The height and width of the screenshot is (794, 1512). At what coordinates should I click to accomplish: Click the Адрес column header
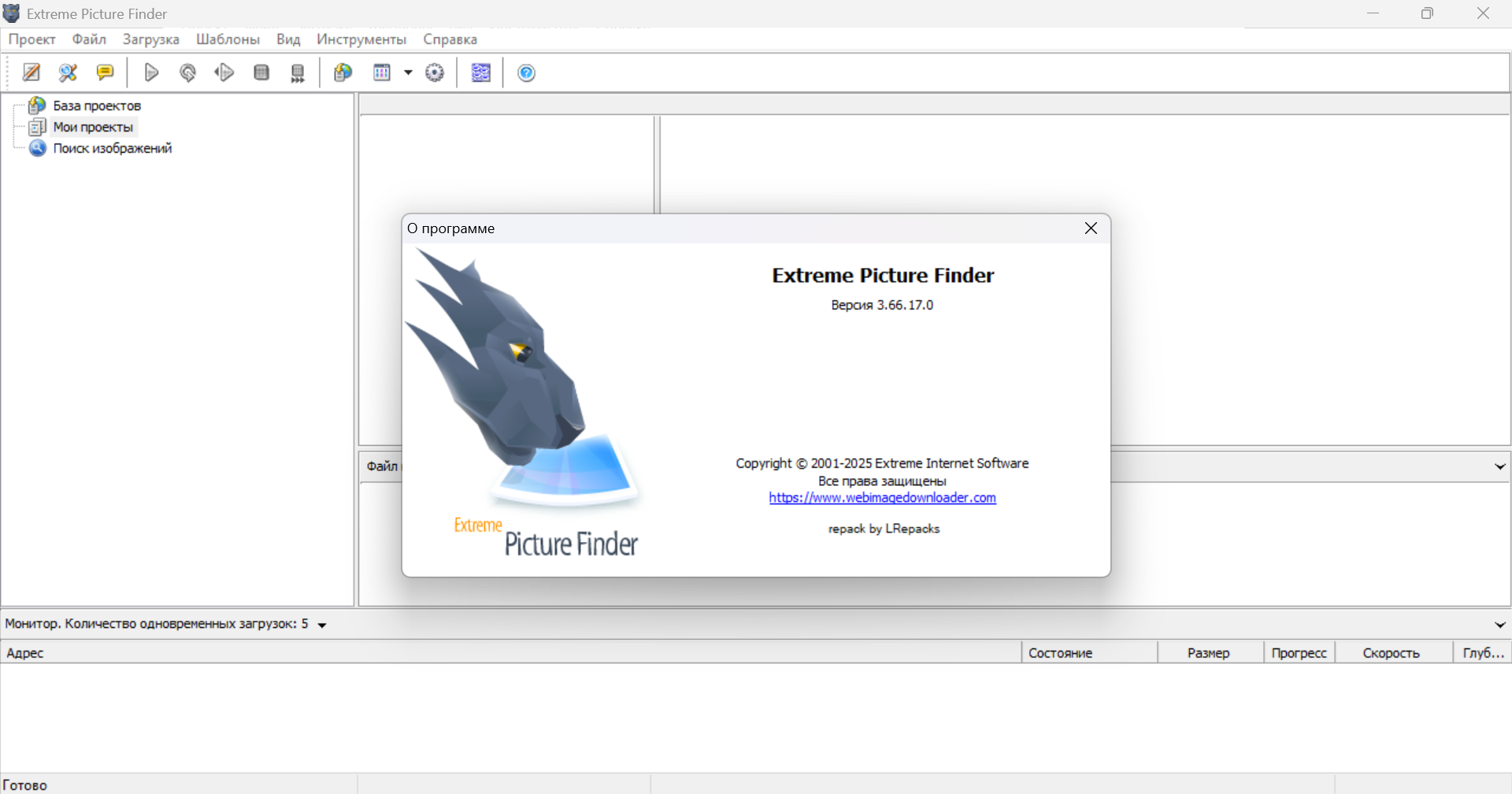(510, 653)
